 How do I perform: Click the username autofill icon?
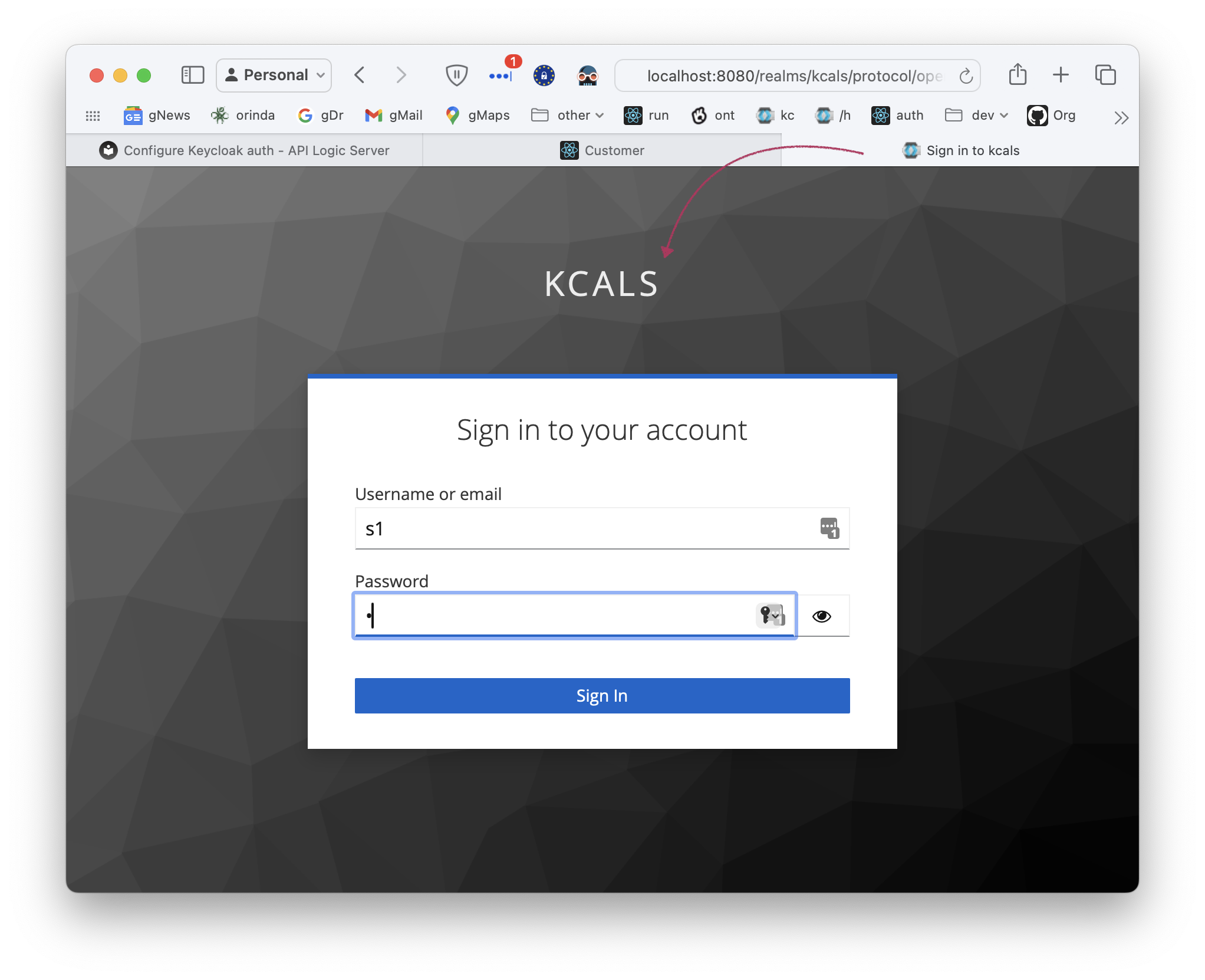[x=829, y=527]
